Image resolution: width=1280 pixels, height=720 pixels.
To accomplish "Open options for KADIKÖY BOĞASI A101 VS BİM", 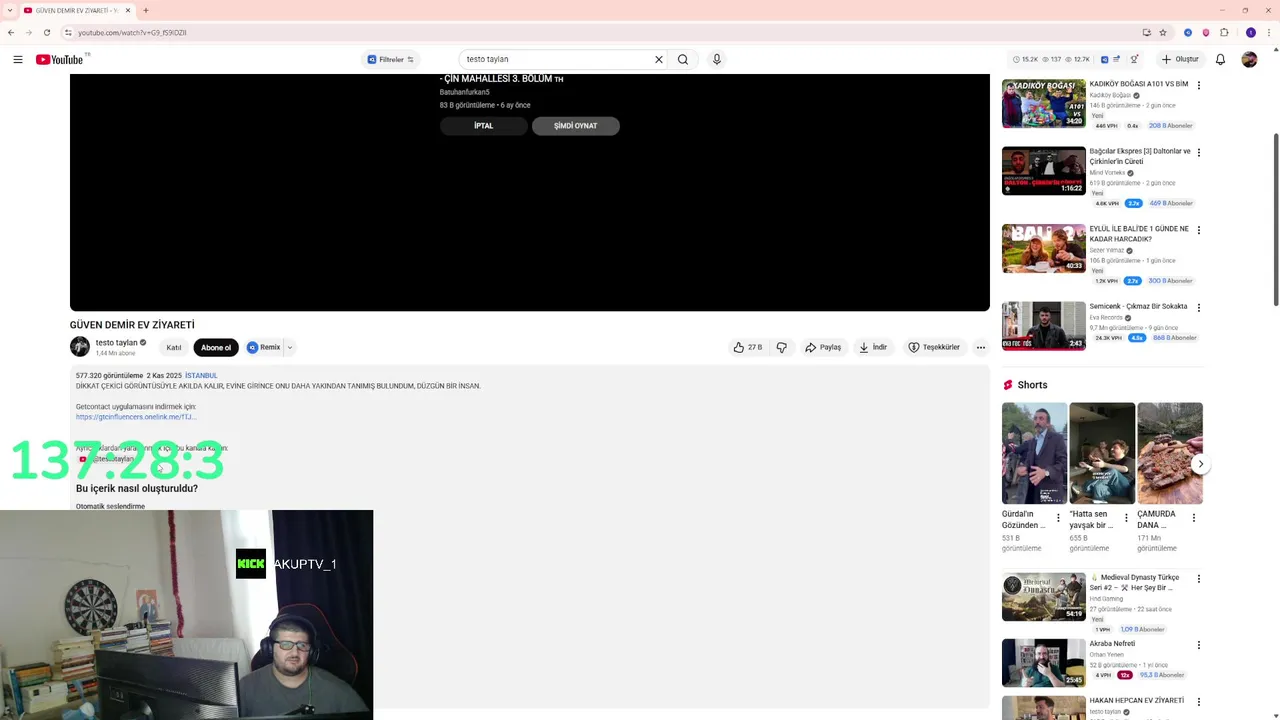I will (x=1199, y=85).
